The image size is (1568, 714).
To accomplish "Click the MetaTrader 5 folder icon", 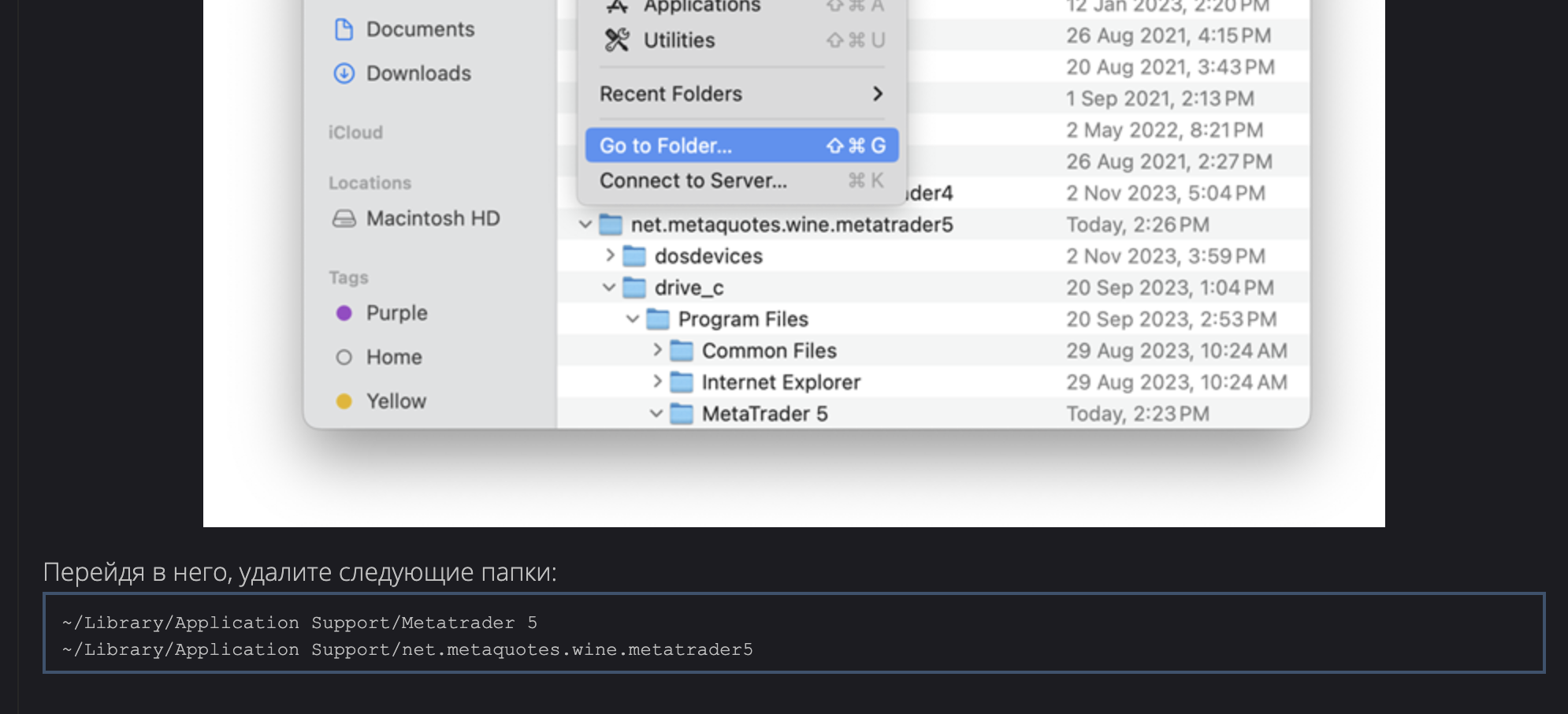I will point(682,414).
